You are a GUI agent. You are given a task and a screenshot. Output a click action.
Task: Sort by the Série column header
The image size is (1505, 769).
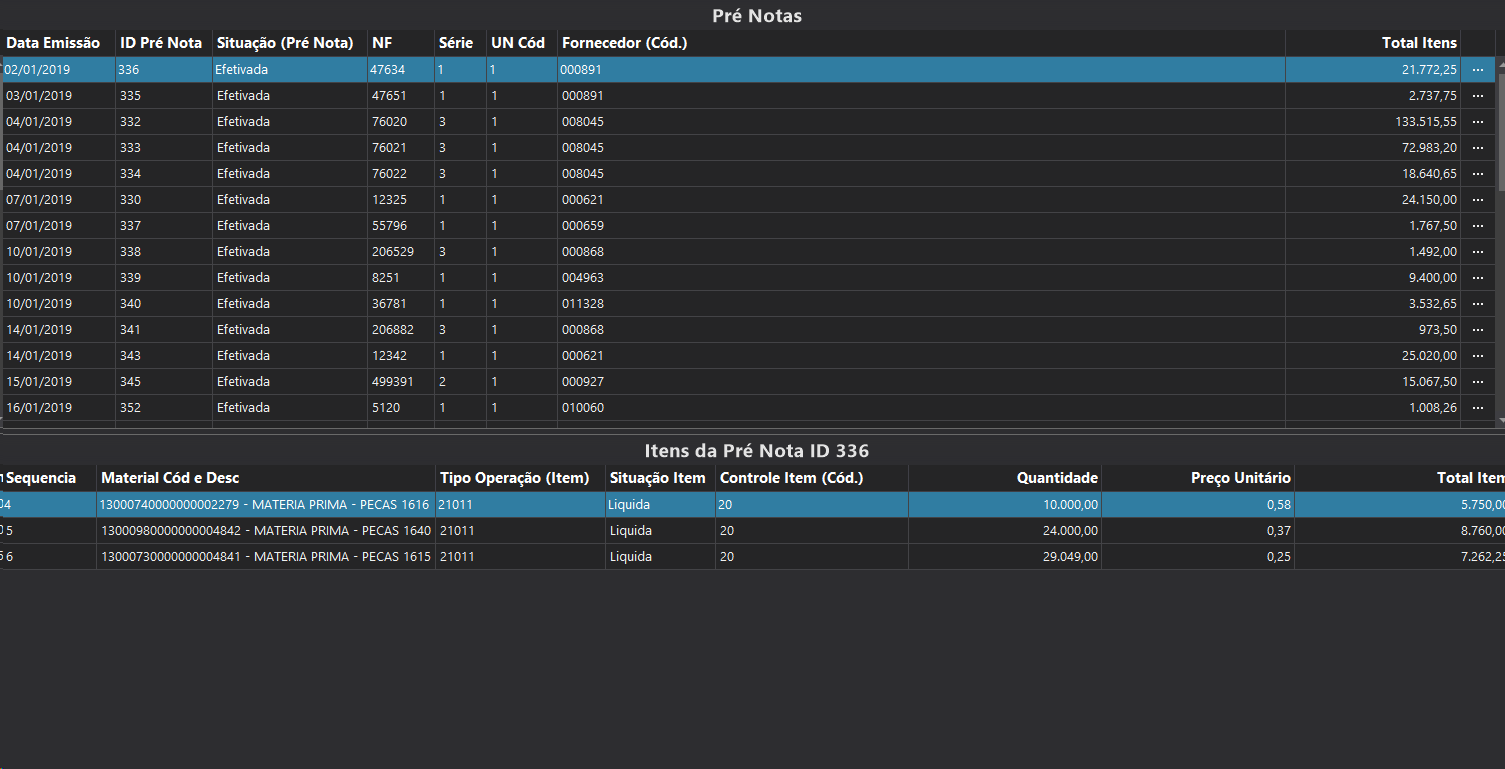[460, 43]
